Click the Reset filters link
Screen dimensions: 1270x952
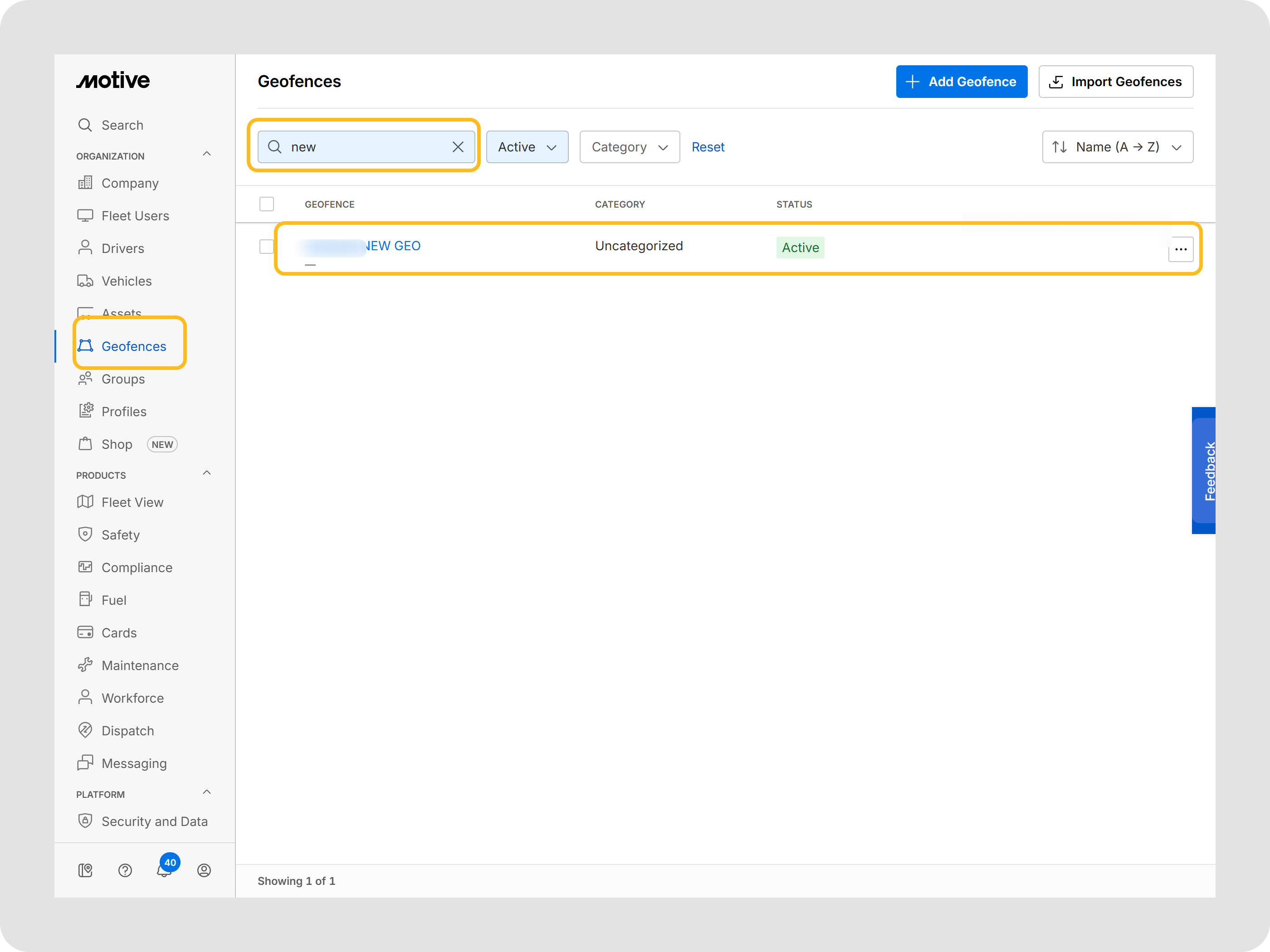pyautogui.click(x=707, y=147)
